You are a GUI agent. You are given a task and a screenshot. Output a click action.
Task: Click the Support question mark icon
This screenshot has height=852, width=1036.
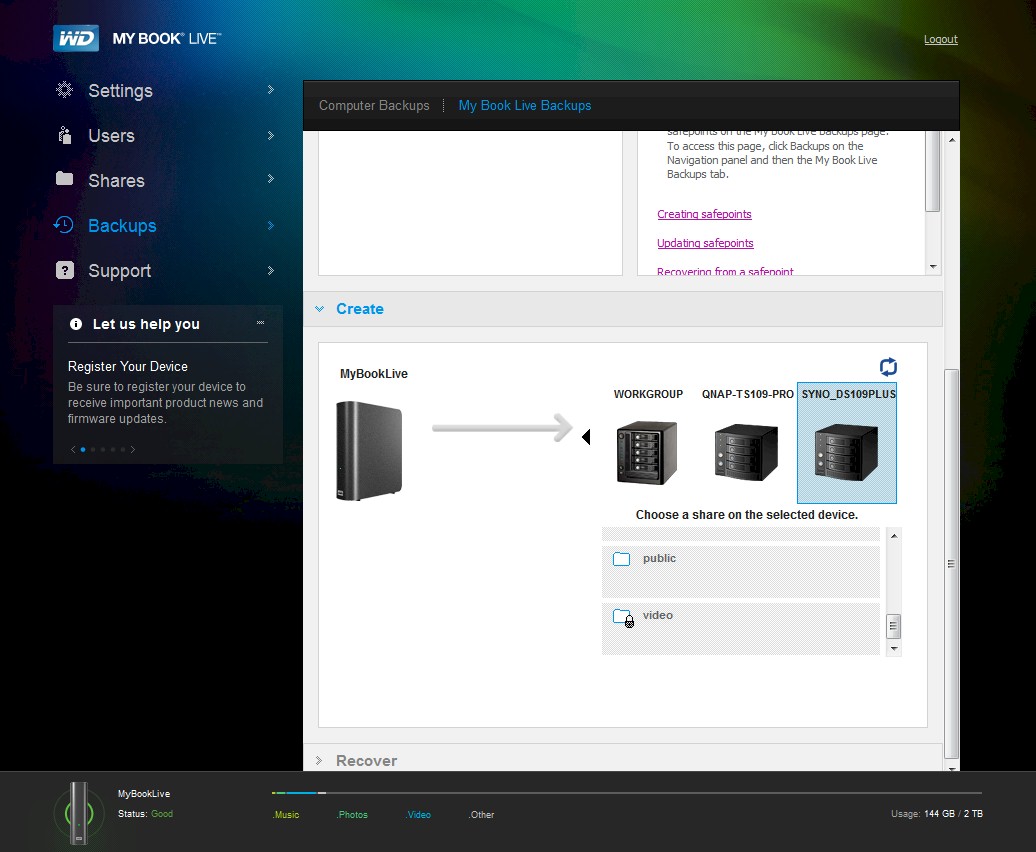[x=65, y=270]
